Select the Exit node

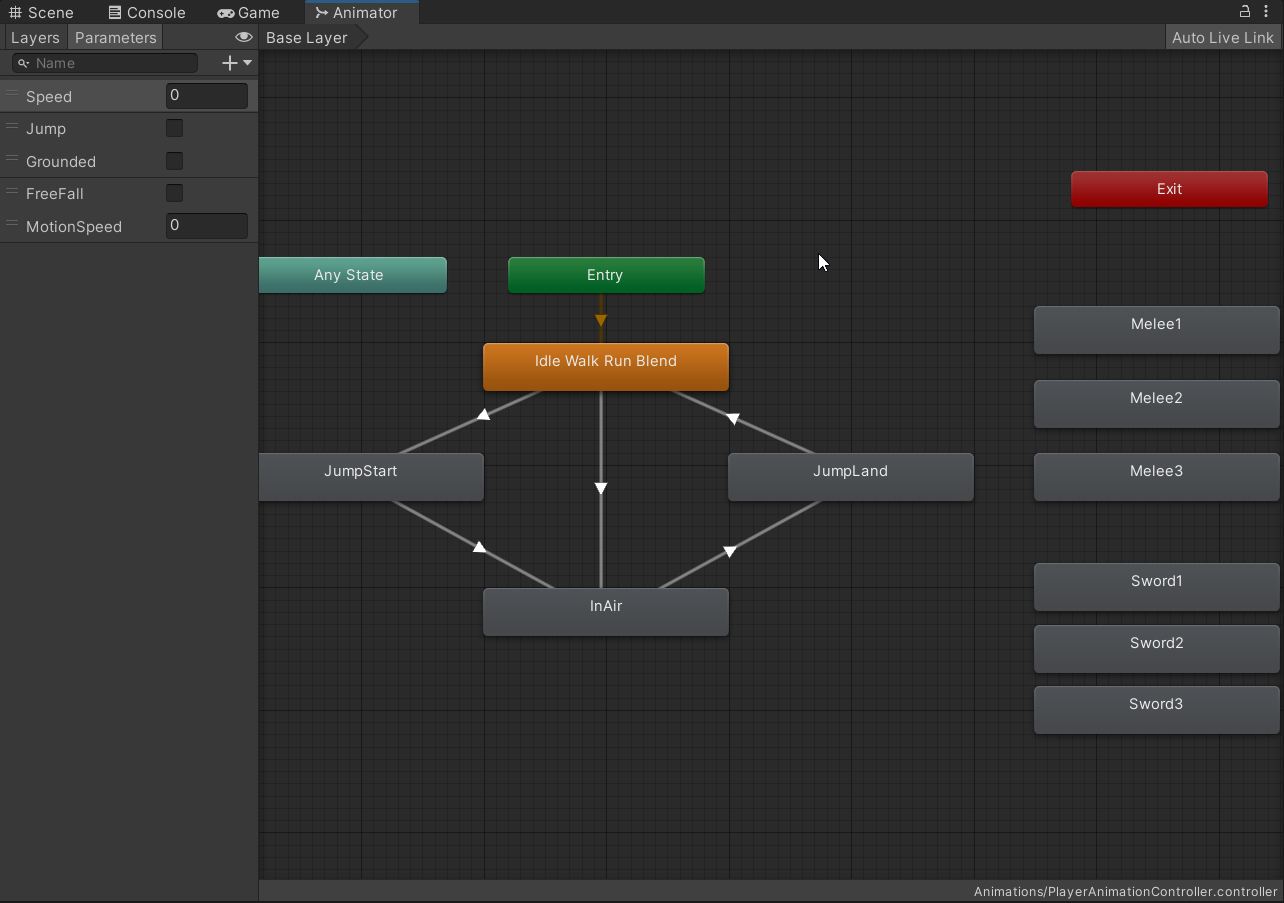point(1169,189)
